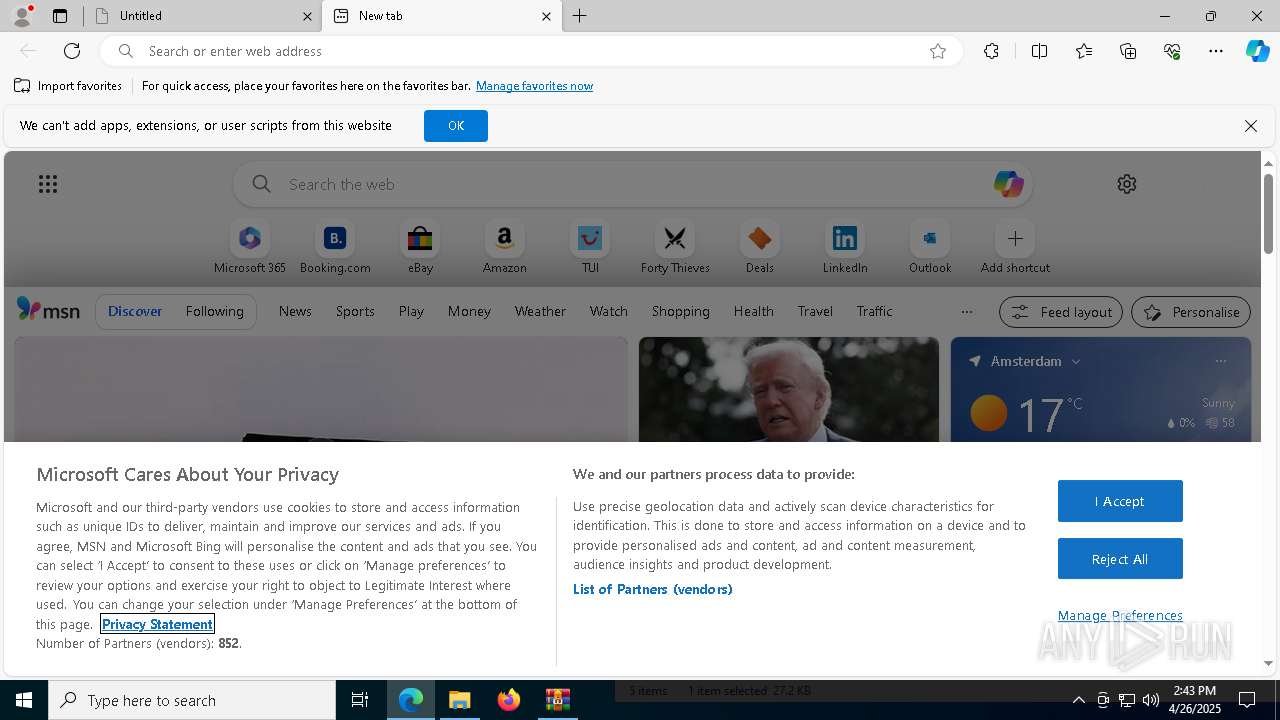Open the MSN app launcher grid
1280x720 pixels.
pos(48,184)
